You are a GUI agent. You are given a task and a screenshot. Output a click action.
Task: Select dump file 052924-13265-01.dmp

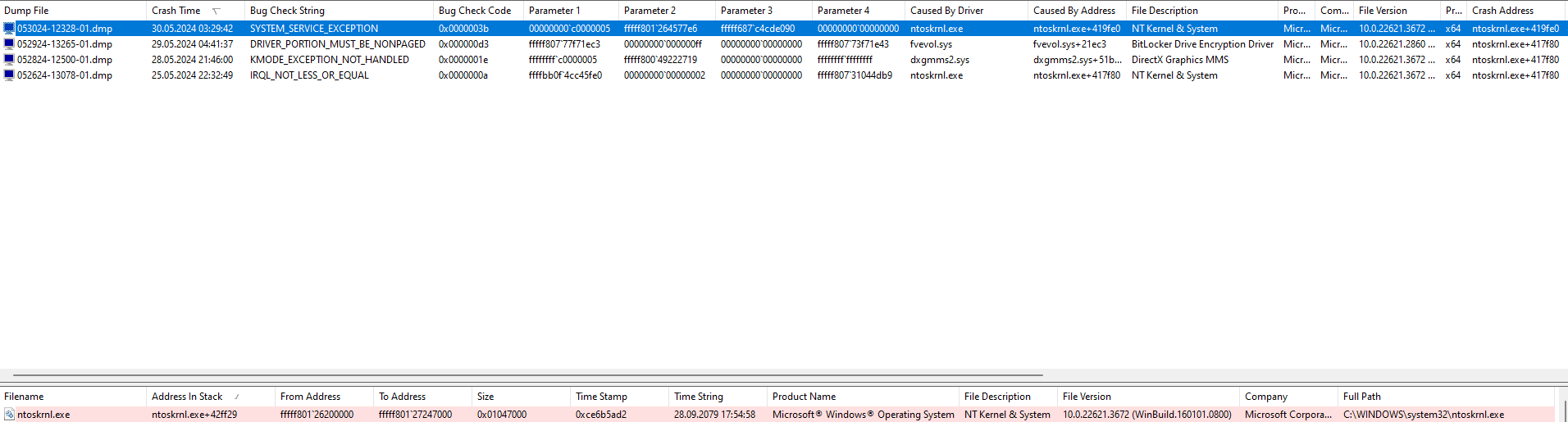[65, 43]
